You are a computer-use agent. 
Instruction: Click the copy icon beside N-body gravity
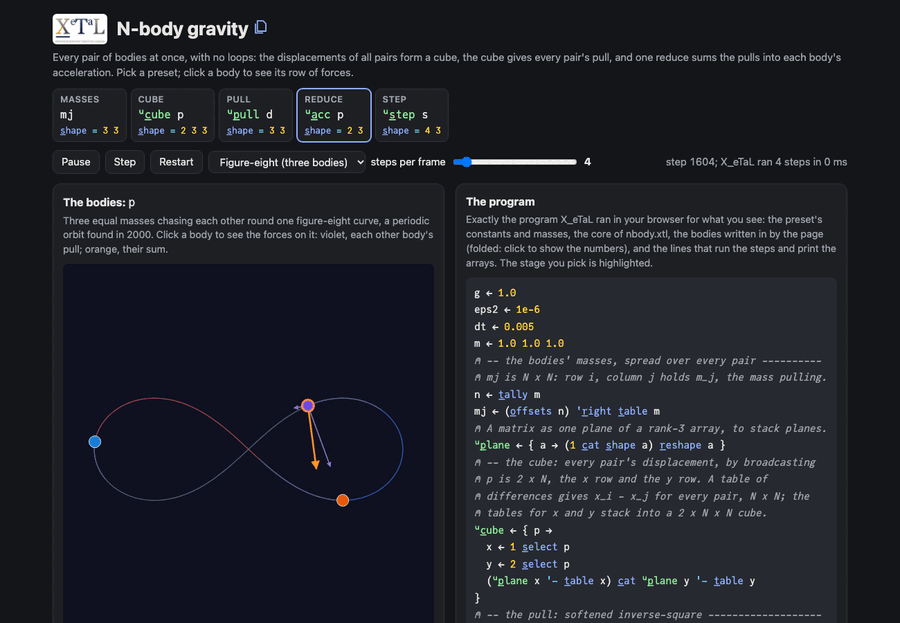[261, 27]
